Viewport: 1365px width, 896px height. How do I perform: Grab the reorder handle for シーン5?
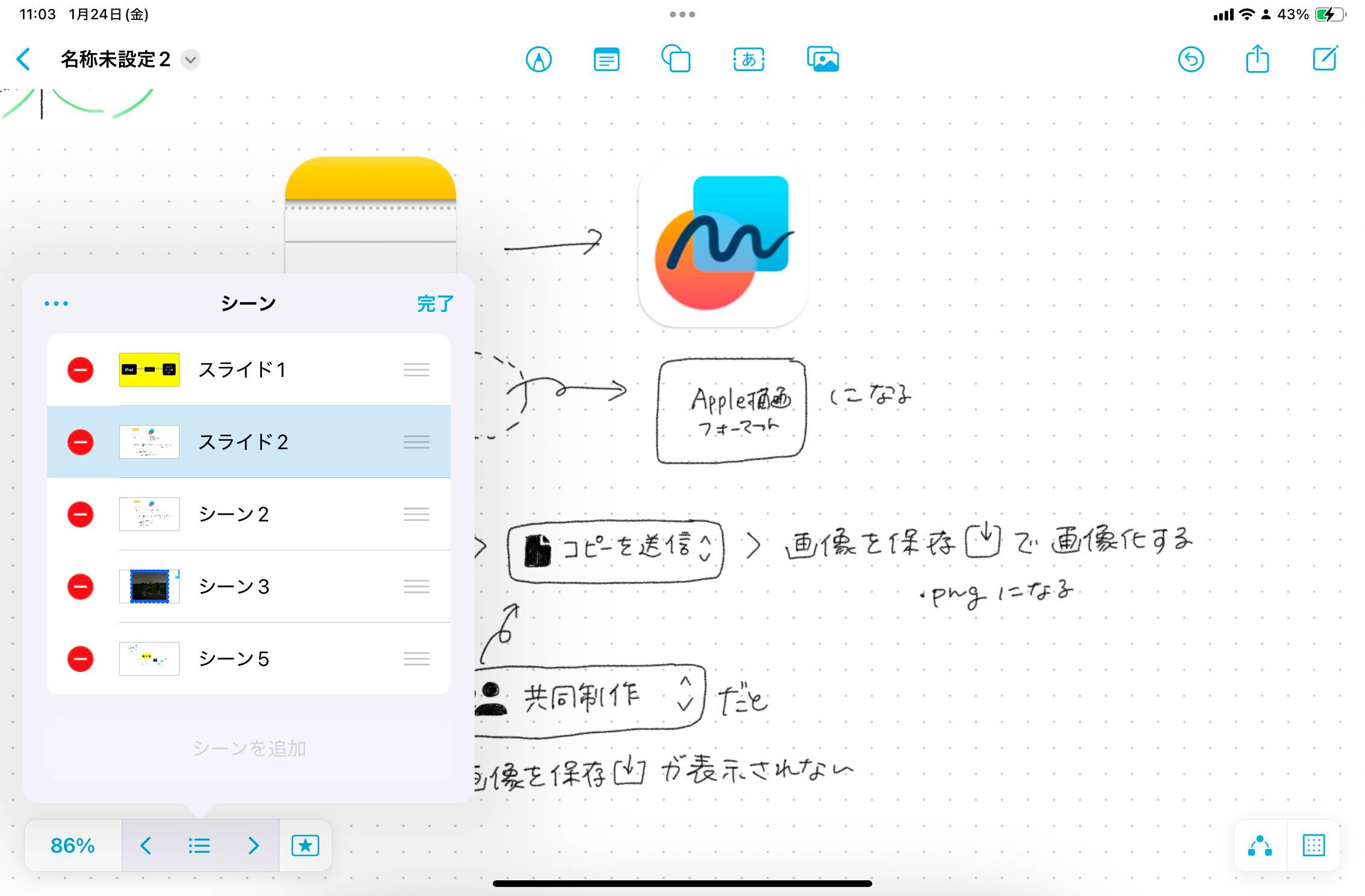click(x=416, y=659)
